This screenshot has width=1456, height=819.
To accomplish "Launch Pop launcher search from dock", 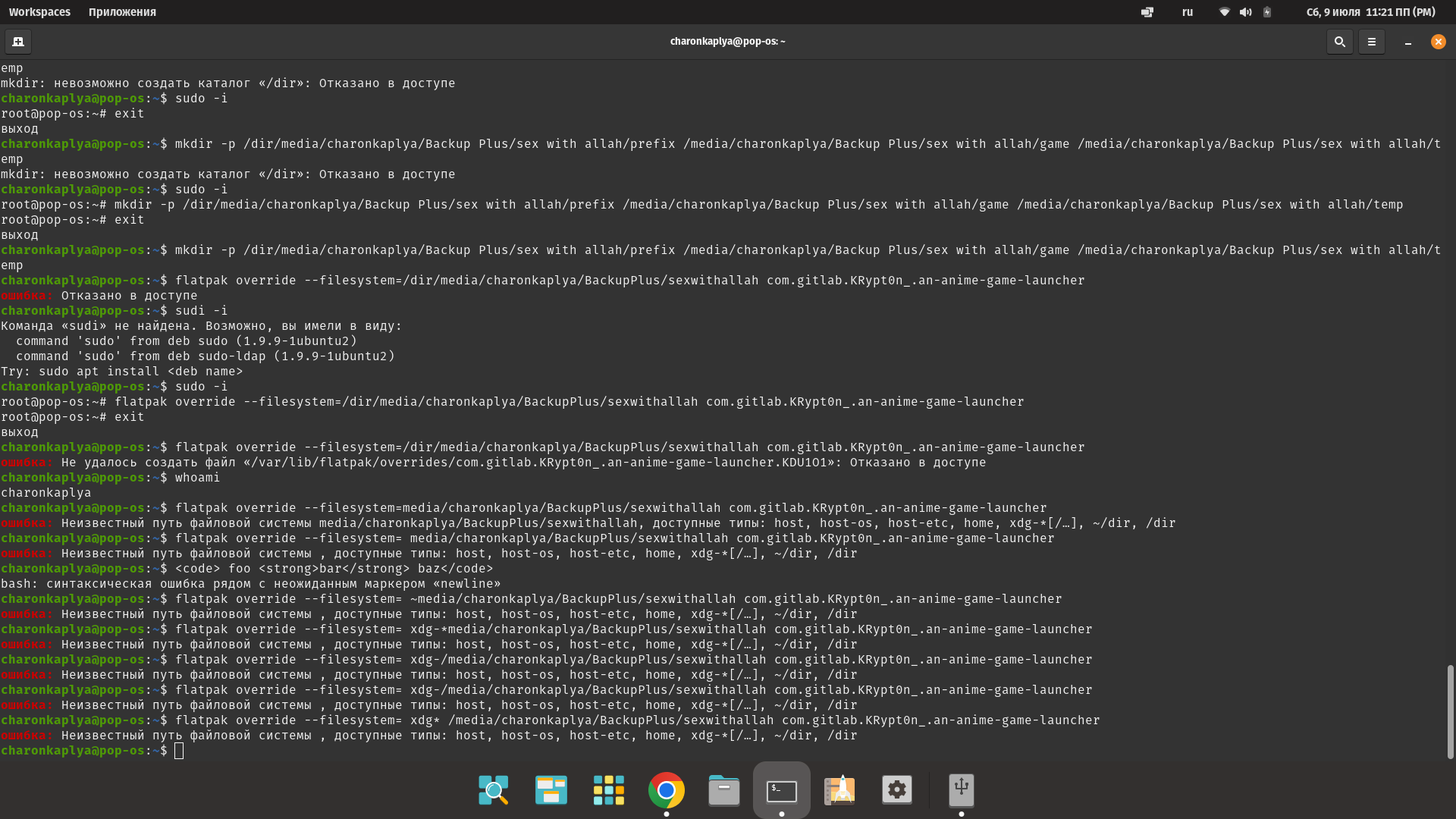I will pos(494,790).
